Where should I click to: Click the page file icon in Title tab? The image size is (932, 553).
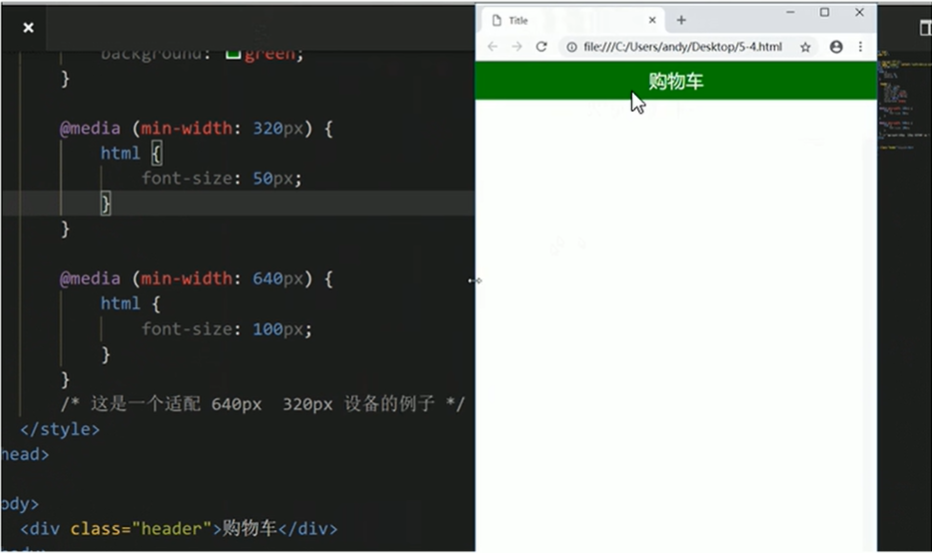tap(496, 20)
